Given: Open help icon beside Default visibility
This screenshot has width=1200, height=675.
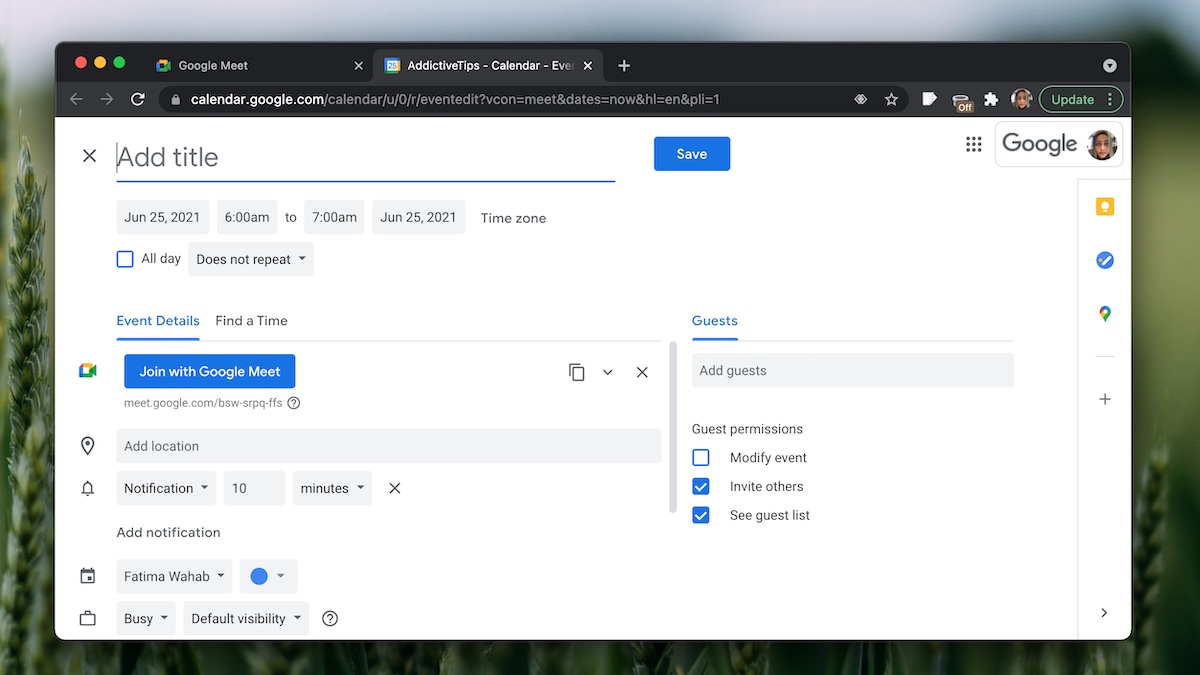Looking at the screenshot, I should coord(330,618).
